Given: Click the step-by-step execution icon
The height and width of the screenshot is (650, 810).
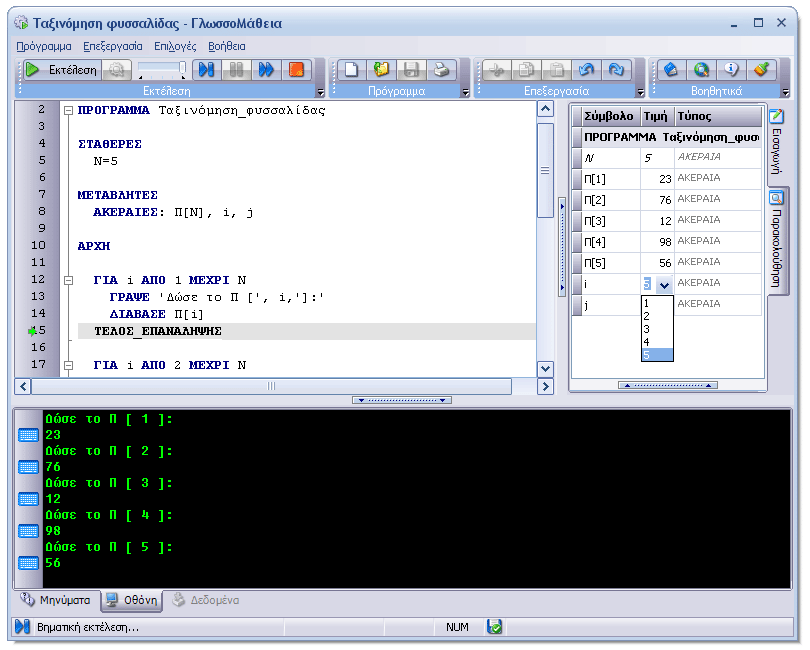Looking at the screenshot, I should pyautogui.click(x=207, y=70).
